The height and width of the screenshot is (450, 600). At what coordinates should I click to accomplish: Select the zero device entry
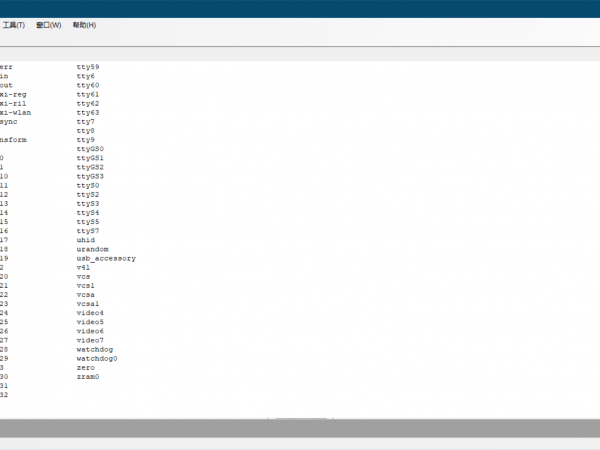click(86, 367)
